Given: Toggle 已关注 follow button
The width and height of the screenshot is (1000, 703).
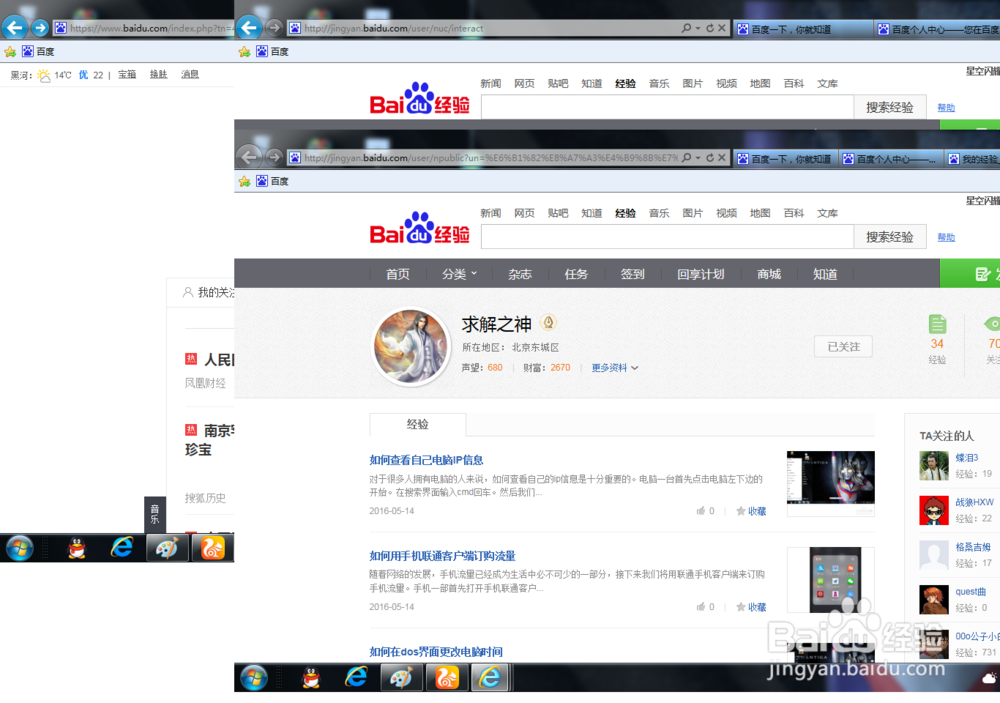Looking at the screenshot, I should [x=843, y=346].
